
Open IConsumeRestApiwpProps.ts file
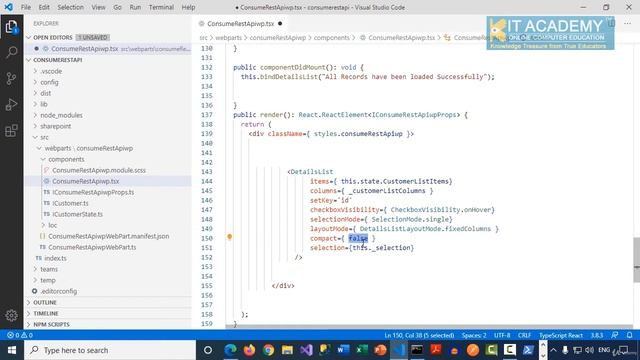(93, 192)
